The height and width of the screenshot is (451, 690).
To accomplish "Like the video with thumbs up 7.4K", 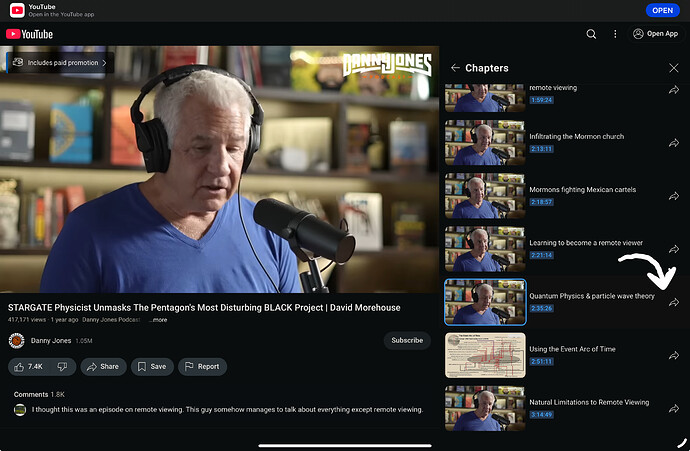I will (x=28, y=367).
